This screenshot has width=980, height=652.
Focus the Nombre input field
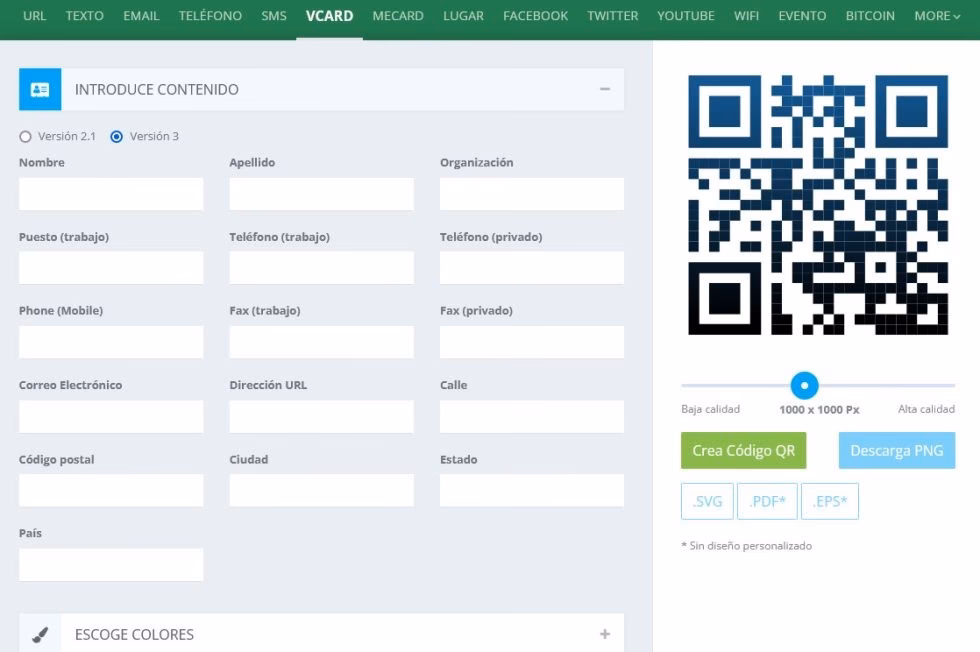pos(111,194)
